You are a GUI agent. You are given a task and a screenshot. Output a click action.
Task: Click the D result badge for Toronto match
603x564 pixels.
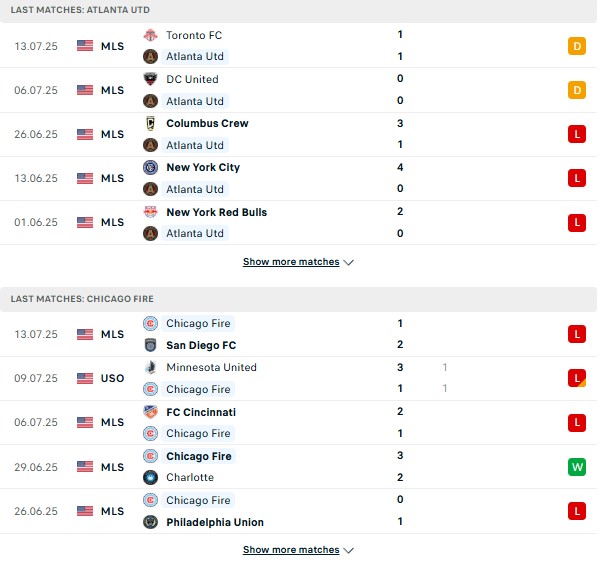coord(577,46)
